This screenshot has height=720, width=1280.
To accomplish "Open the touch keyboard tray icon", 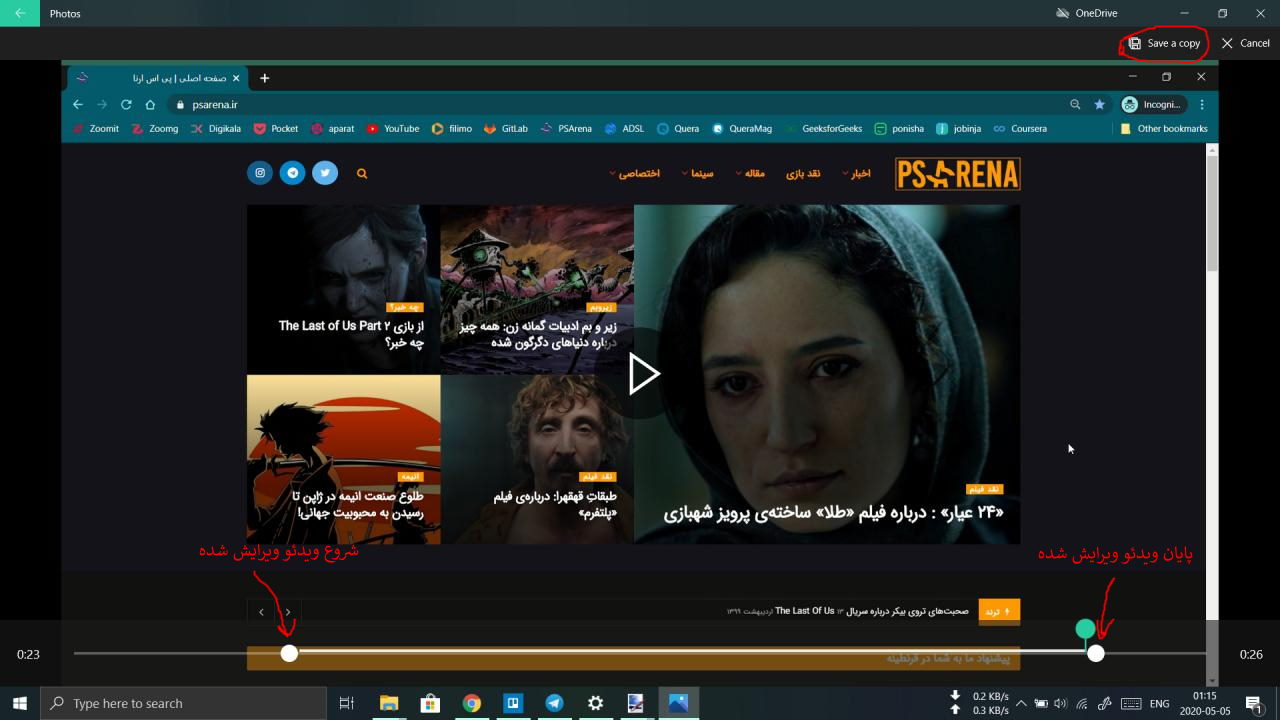I will click(1131, 703).
